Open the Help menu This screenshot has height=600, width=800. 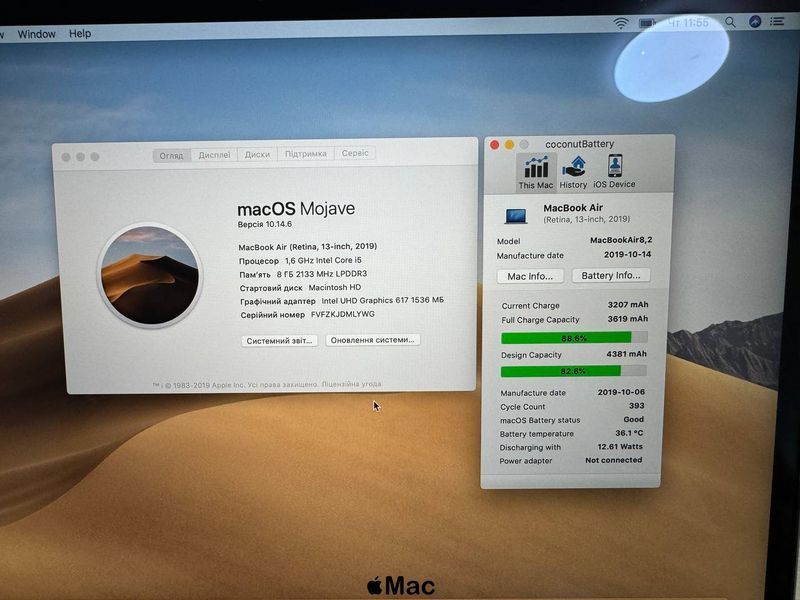[x=80, y=34]
